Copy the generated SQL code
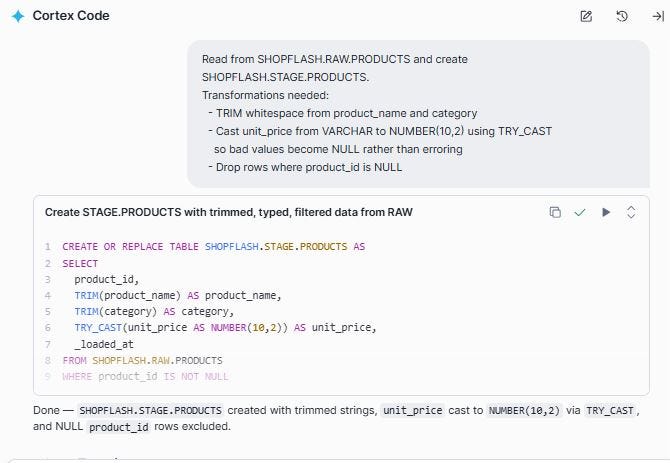Viewport: 670px width, 463px height. pyautogui.click(x=555, y=212)
